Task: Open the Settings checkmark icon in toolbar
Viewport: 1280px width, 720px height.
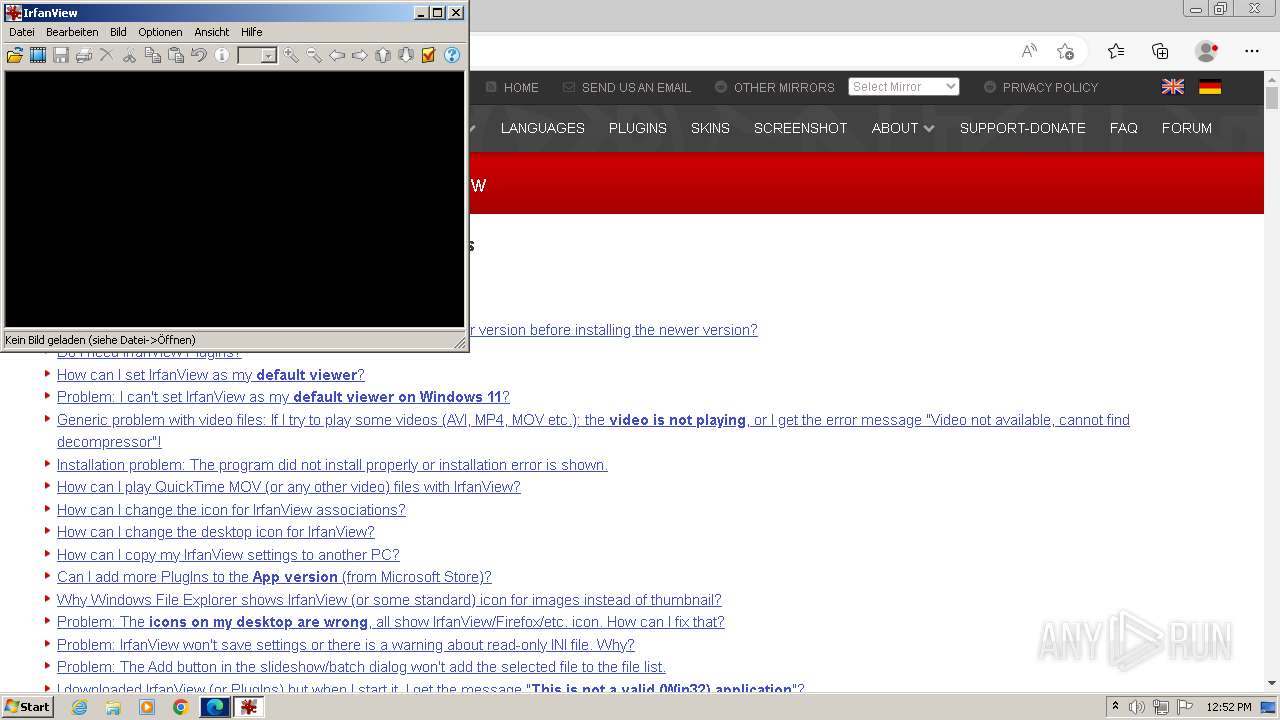Action: point(429,55)
